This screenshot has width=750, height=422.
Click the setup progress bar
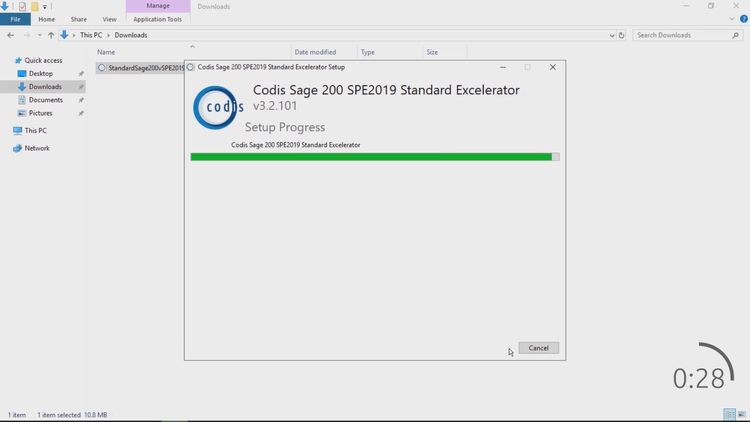coord(375,157)
